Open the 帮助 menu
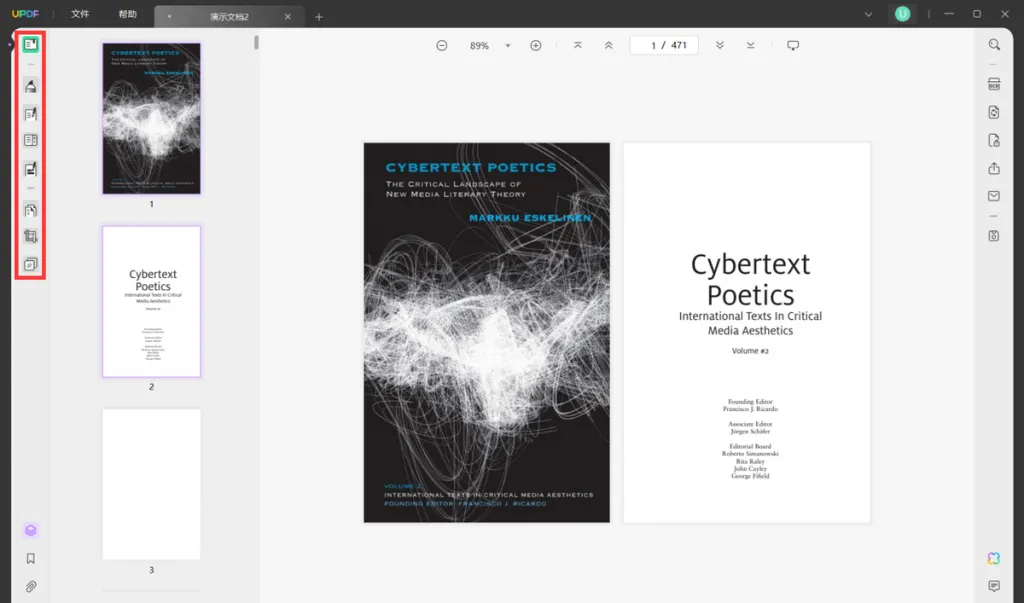 (x=127, y=14)
